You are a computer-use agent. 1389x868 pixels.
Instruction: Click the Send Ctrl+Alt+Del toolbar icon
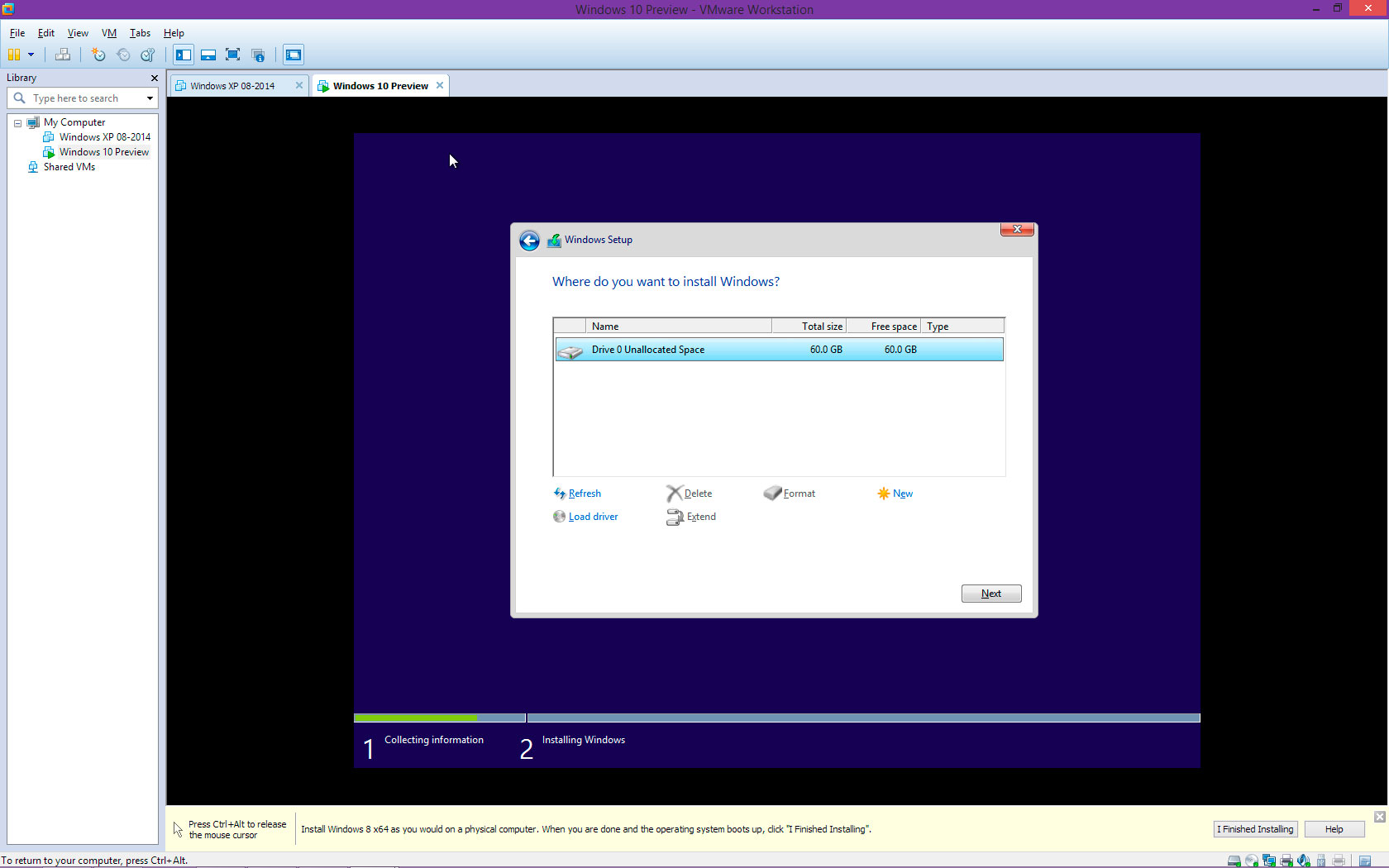tap(63, 55)
